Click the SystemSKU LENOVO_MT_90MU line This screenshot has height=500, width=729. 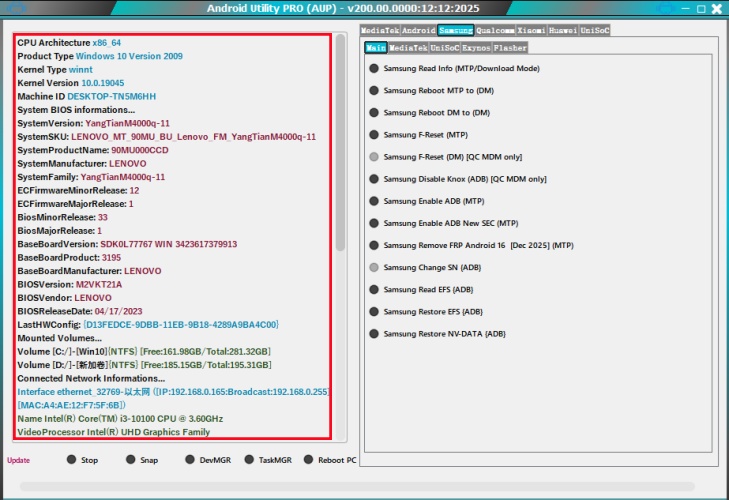coord(166,137)
